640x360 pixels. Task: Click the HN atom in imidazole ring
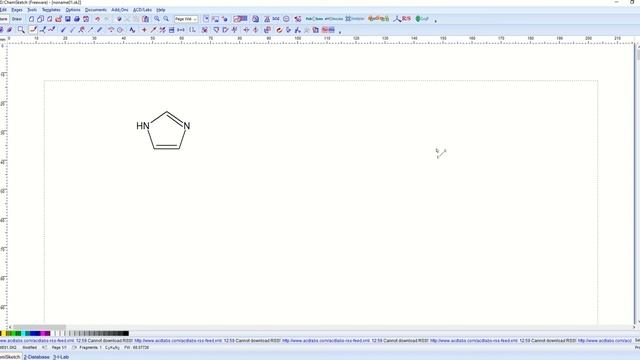pyautogui.click(x=143, y=126)
